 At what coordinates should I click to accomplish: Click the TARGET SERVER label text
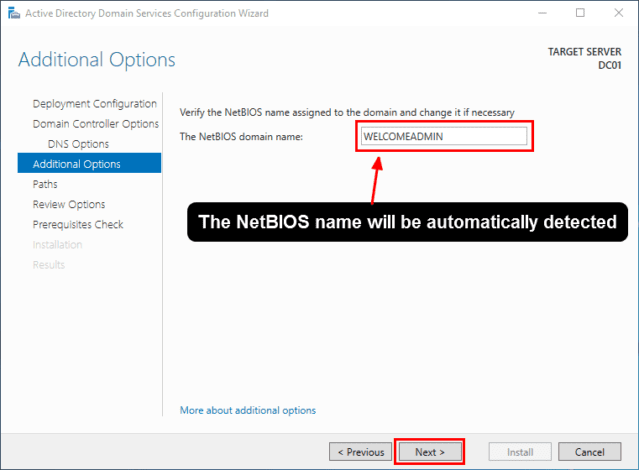584,52
